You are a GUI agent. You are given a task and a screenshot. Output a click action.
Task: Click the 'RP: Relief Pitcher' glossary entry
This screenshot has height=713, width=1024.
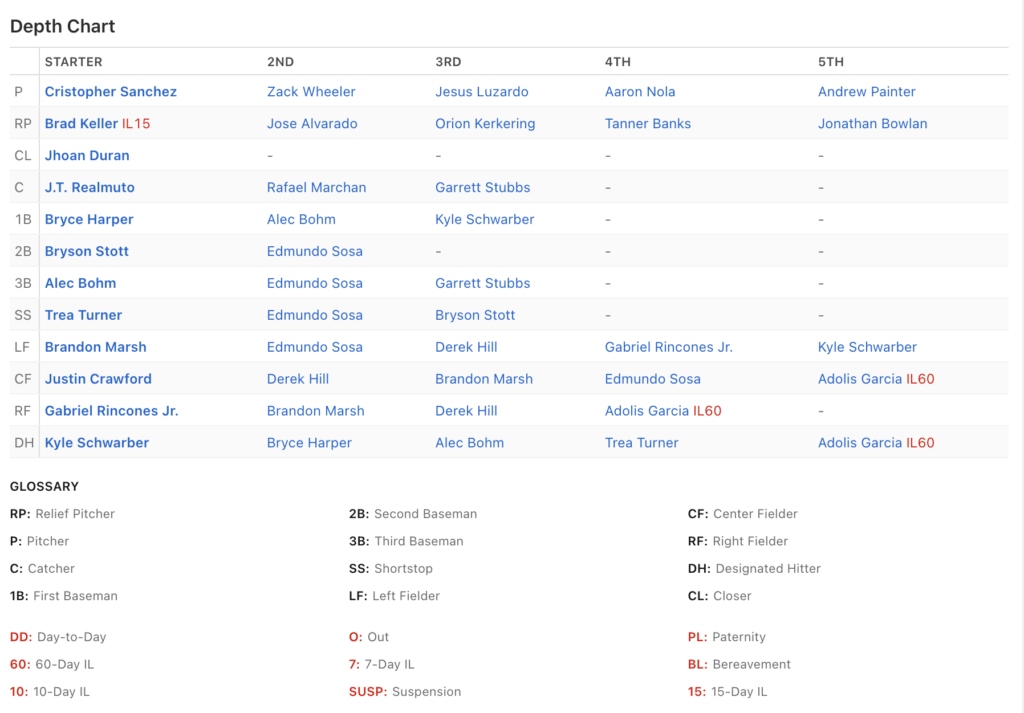[x=62, y=514]
